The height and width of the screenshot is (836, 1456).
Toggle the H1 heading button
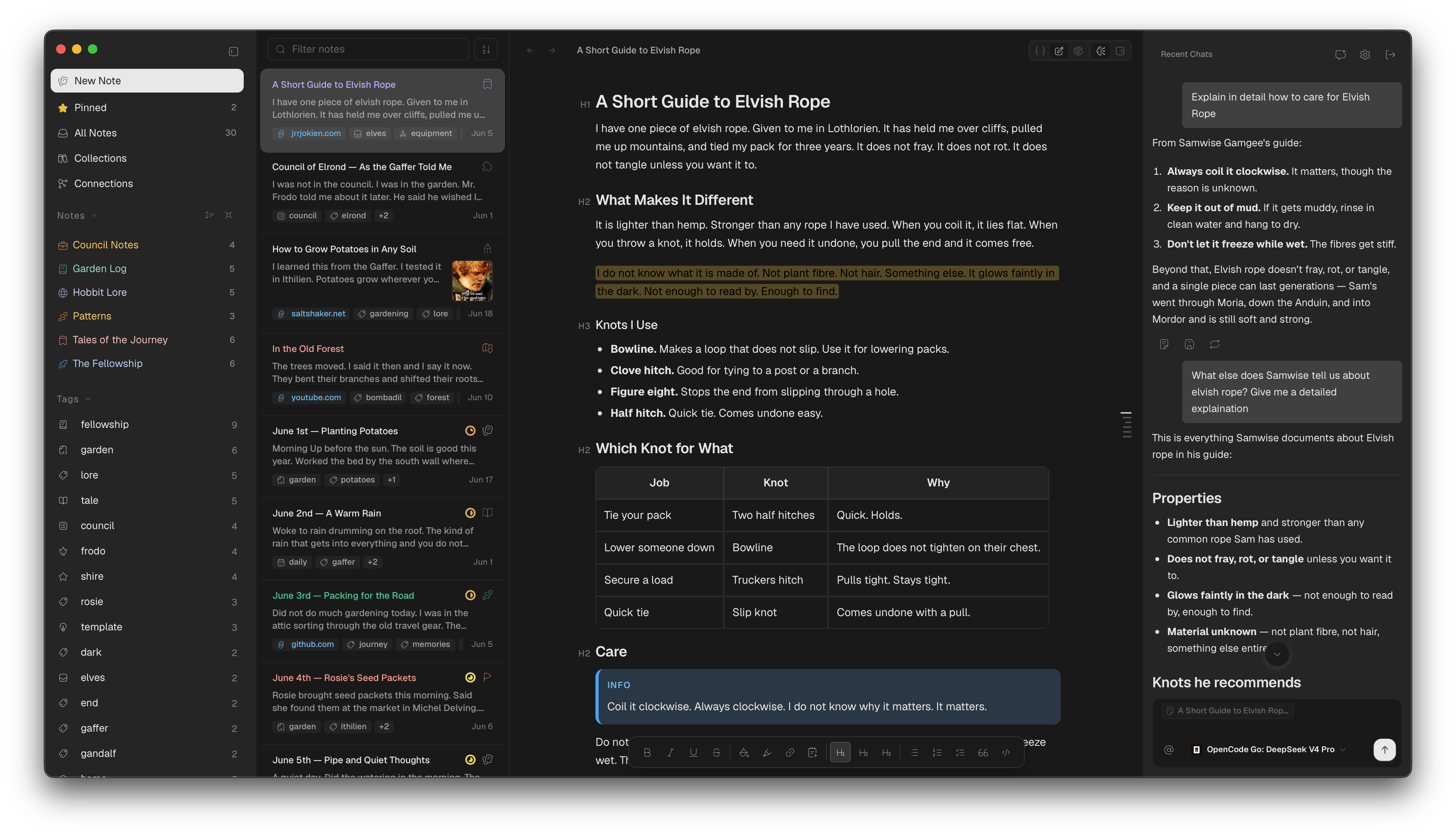840,752
